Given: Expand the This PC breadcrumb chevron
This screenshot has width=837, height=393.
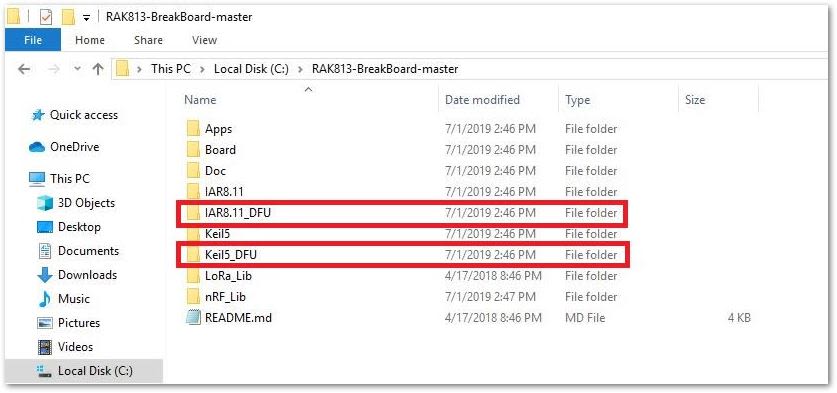Looking at the screenshot, I should (x=202, y=69).
